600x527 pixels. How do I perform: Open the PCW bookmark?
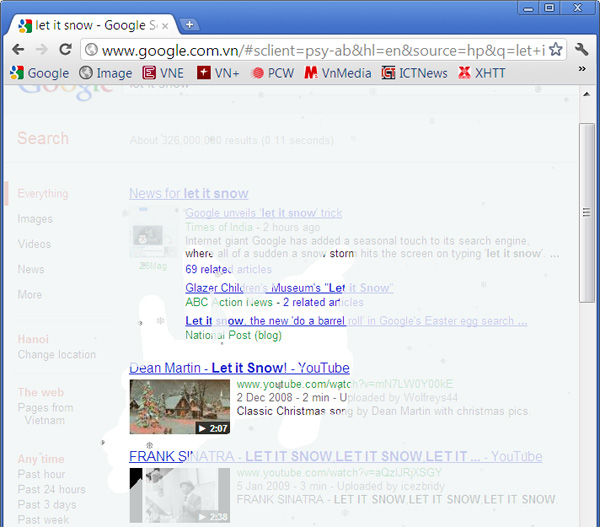pyautogui.click(x=272, y=73)
